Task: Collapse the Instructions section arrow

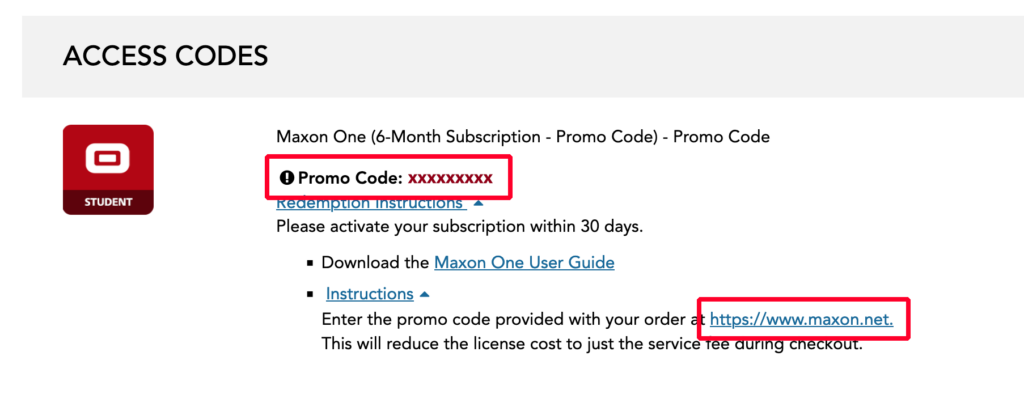Action: [x=424, y=295]
